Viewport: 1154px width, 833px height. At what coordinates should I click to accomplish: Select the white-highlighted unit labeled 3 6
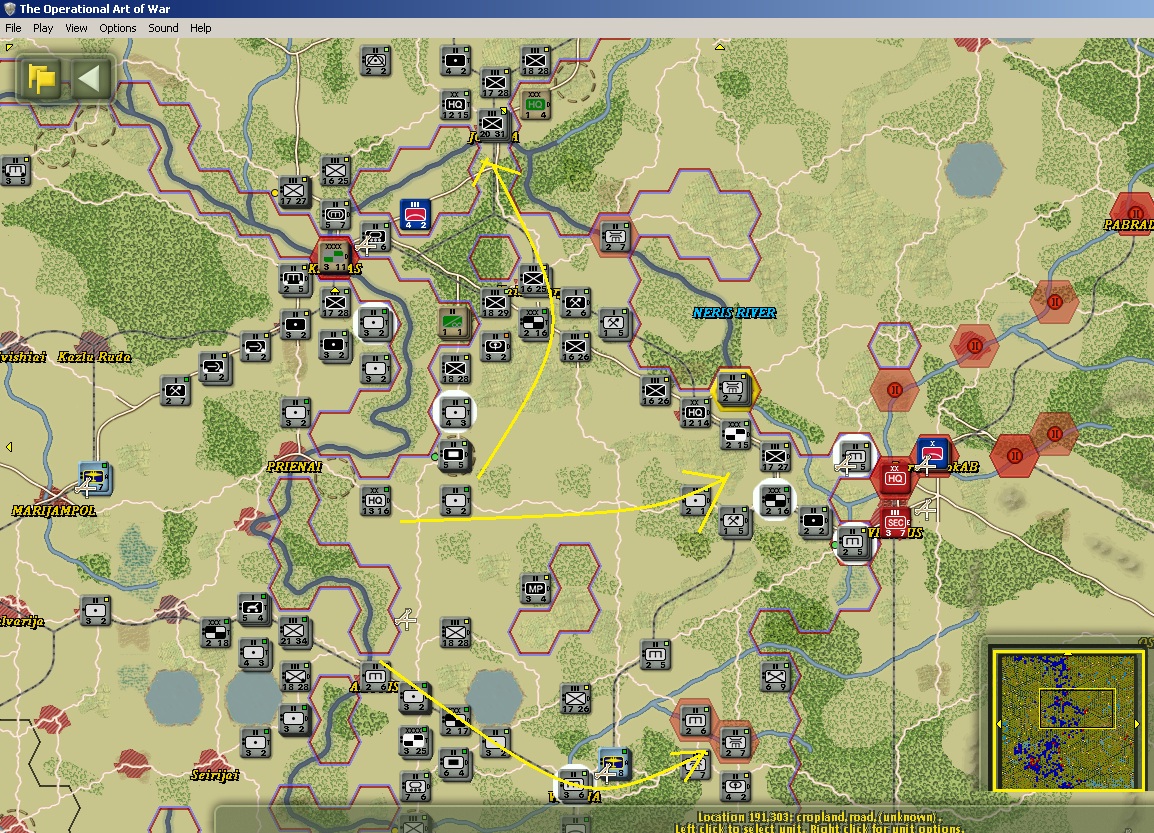click(574, 784)
